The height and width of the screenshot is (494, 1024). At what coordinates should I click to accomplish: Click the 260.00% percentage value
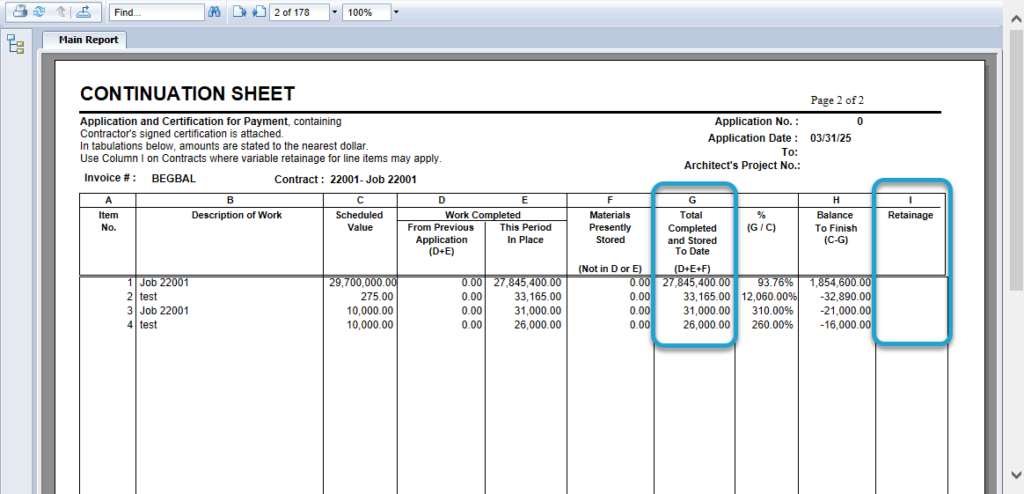(x=772, y=324)
